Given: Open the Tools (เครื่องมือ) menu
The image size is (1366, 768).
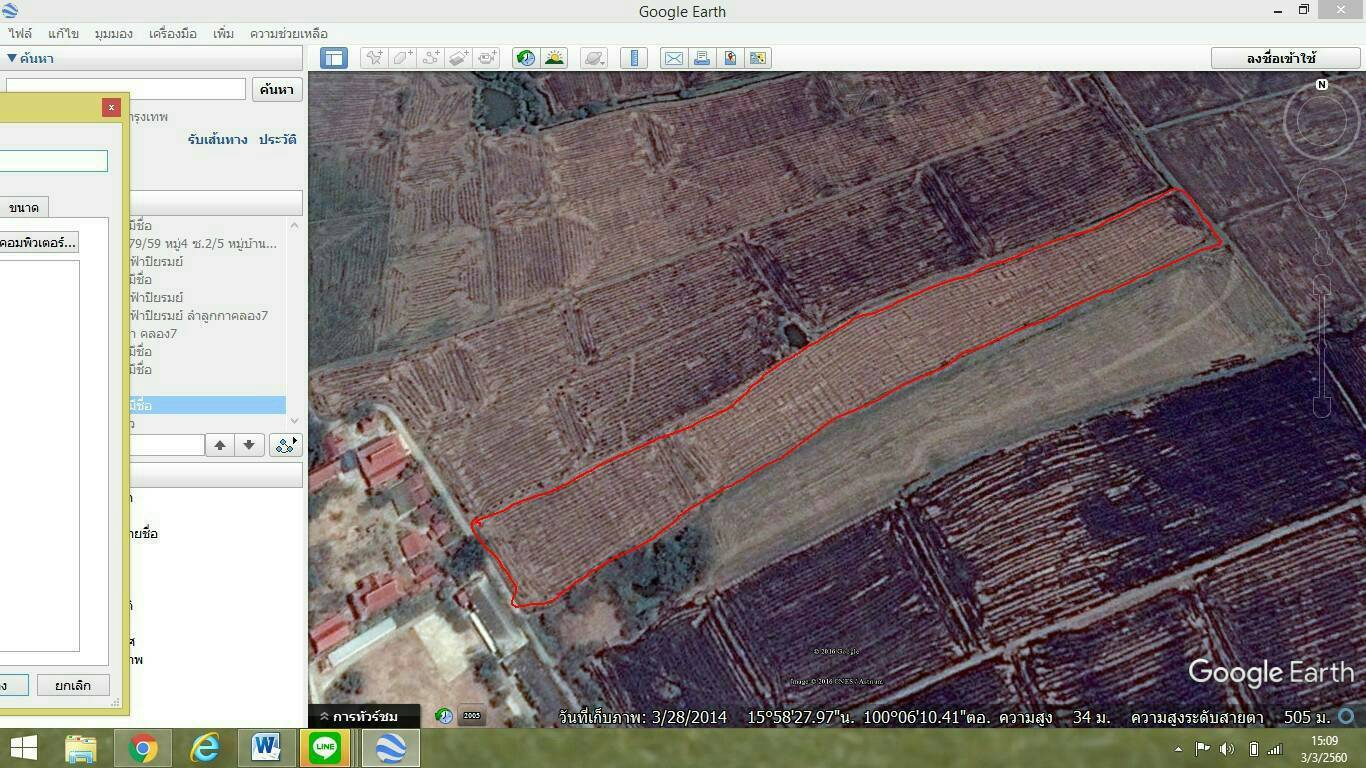Looking at the screenshot, I should click(x=173, y=33).
